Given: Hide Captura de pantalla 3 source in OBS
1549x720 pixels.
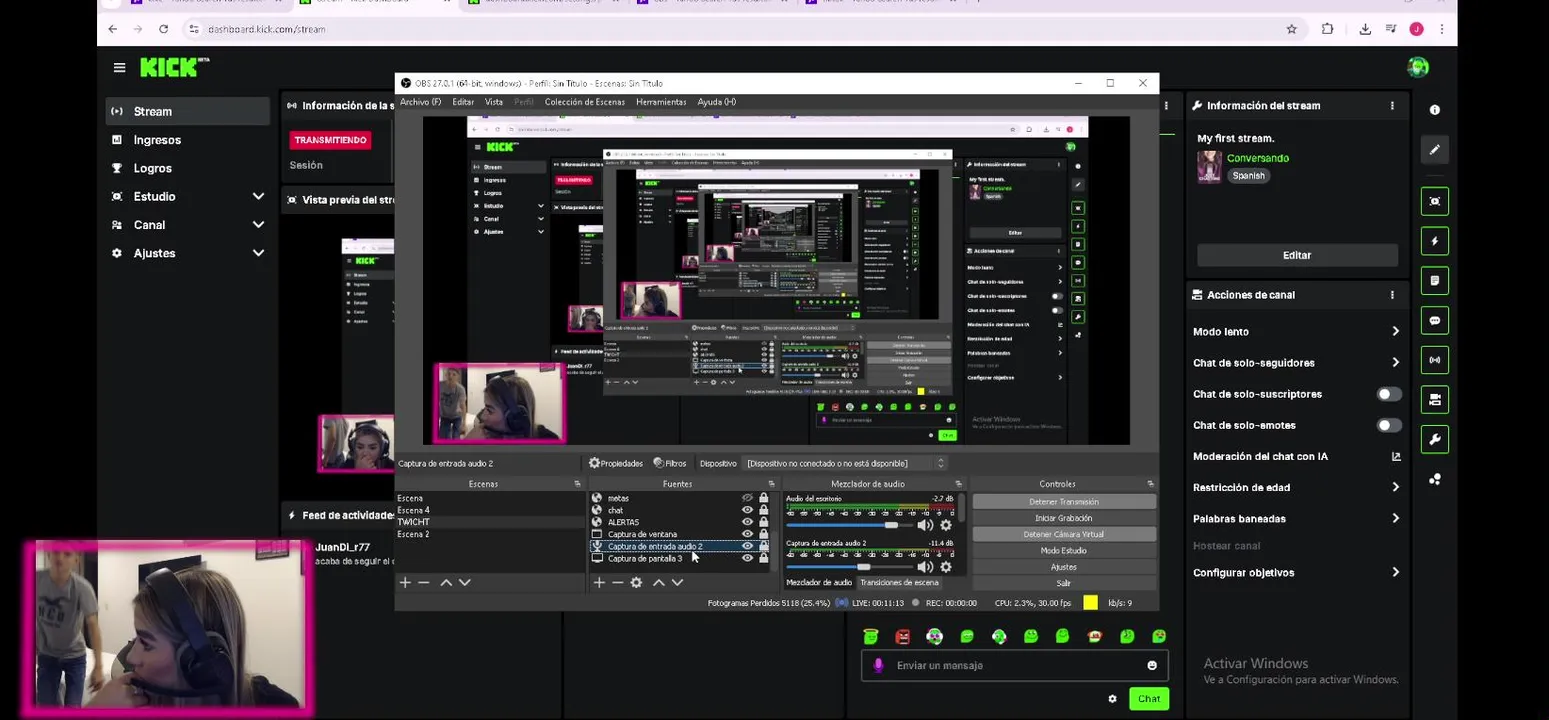Looking at the screenshot, I should 747,558.
